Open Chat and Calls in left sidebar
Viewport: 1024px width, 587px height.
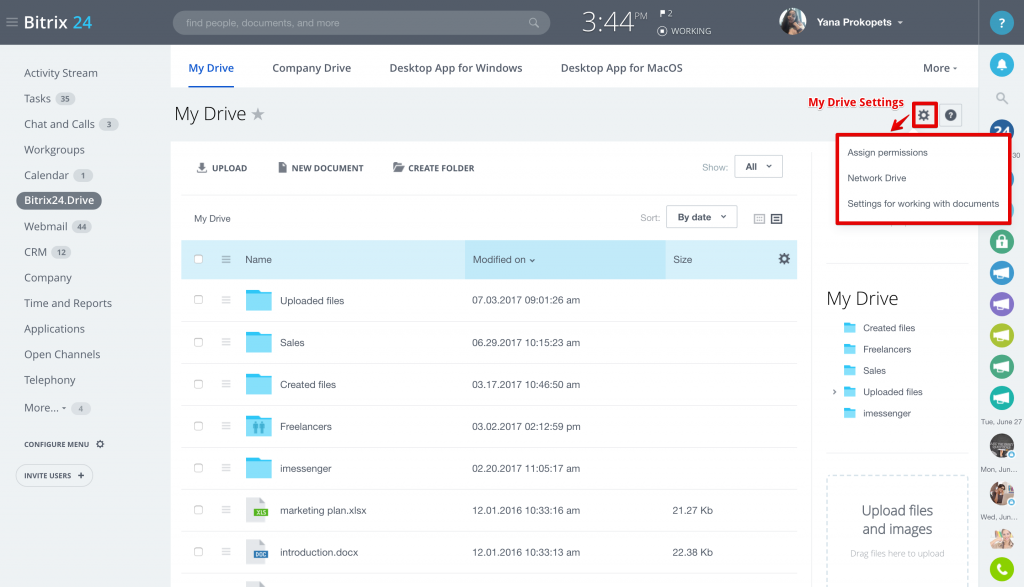pos(59,124)
